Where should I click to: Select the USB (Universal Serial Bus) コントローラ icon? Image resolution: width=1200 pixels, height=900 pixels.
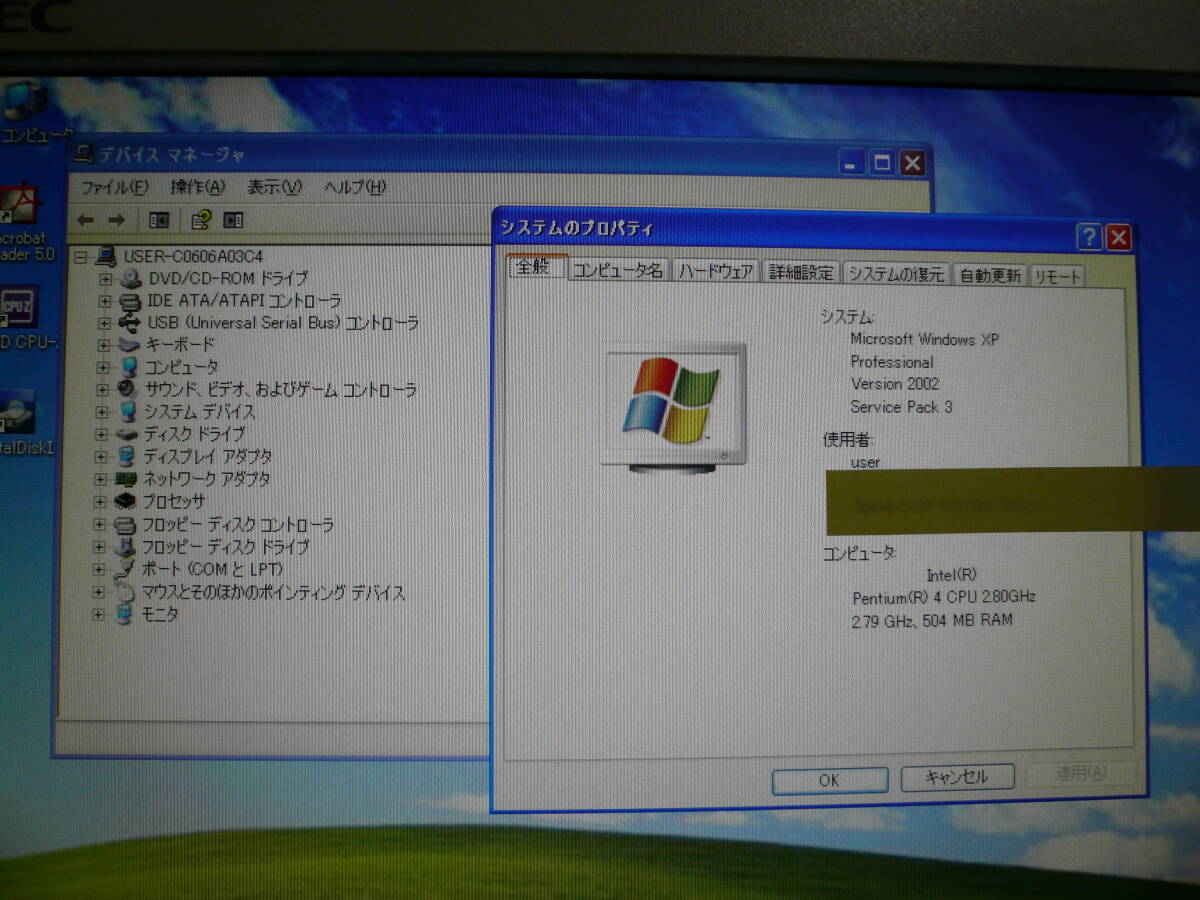(130, 323)
